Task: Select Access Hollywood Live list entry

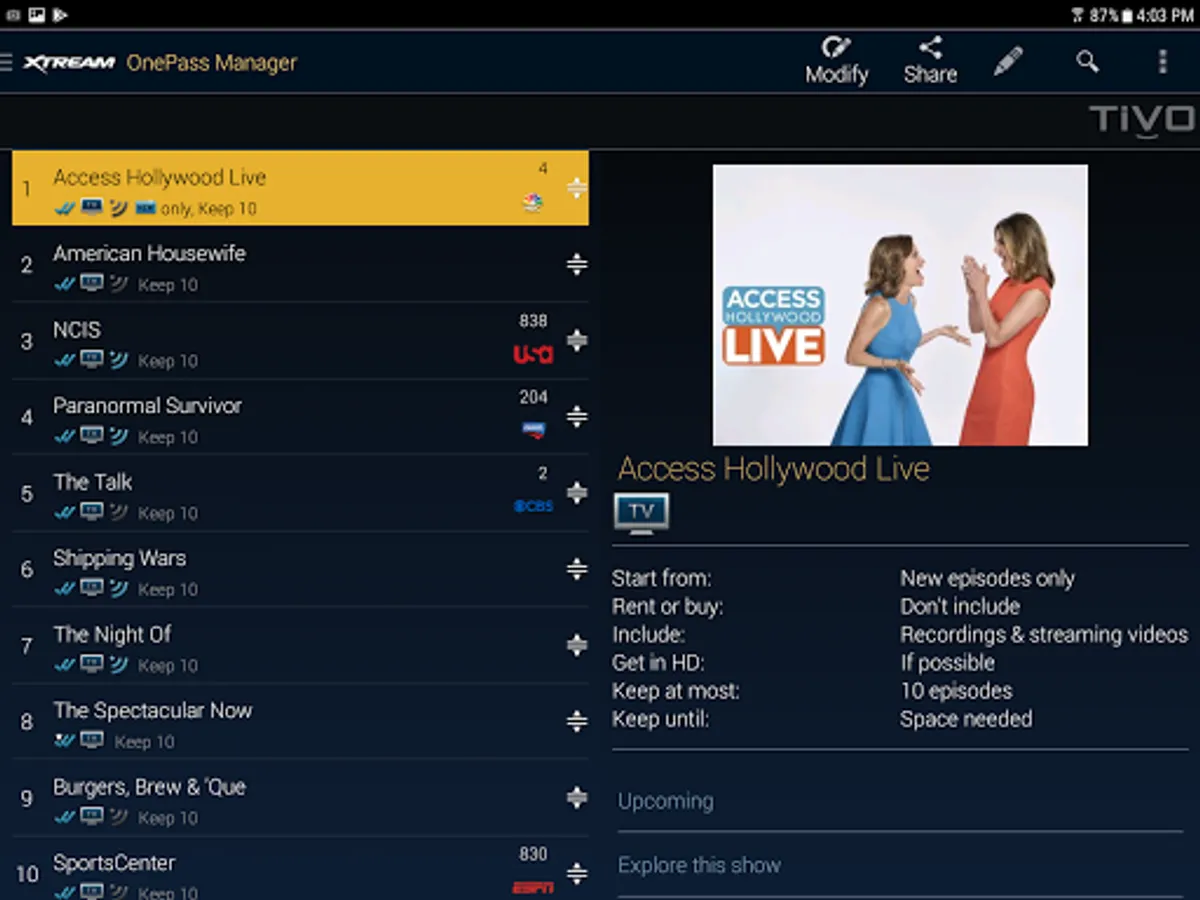Action: click(300, 188)
